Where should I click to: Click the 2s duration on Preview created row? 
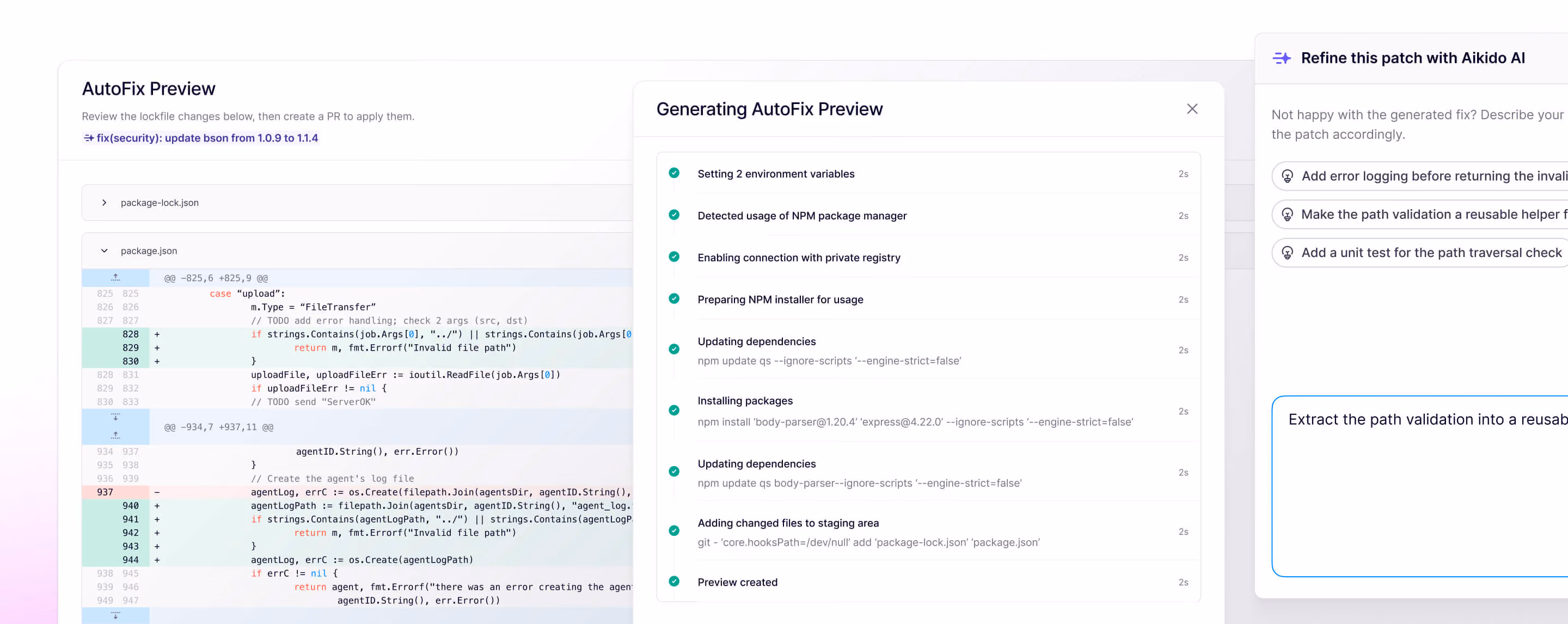[1183, 583]
